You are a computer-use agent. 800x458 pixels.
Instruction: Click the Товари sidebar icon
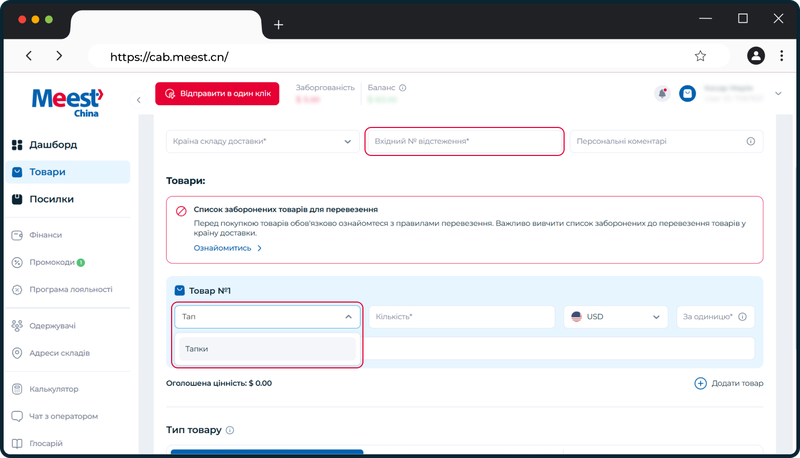17,172
